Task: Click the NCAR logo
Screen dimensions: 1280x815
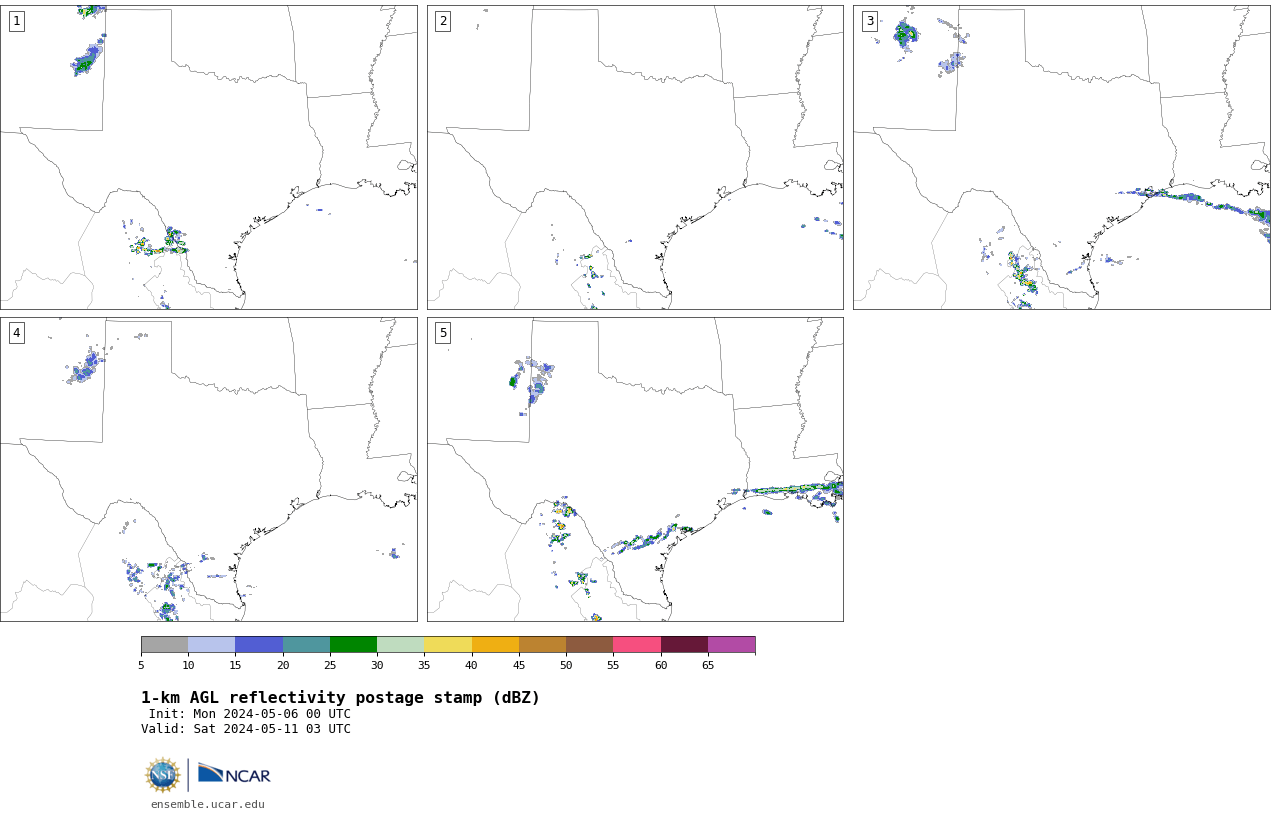Action: point(234,774)
